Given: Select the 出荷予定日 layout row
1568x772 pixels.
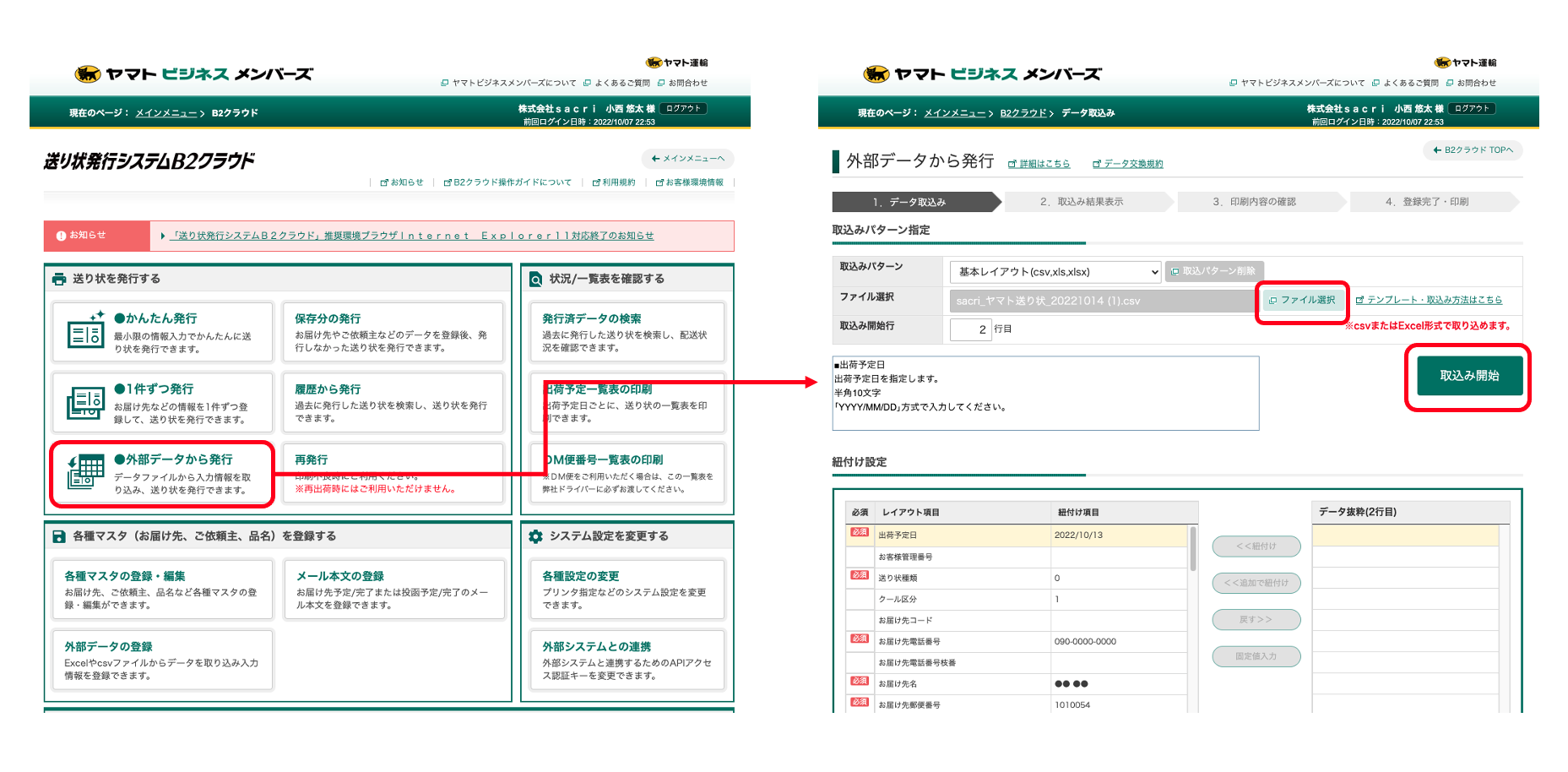Looking at the screenshot, I should coord(1017,536).
